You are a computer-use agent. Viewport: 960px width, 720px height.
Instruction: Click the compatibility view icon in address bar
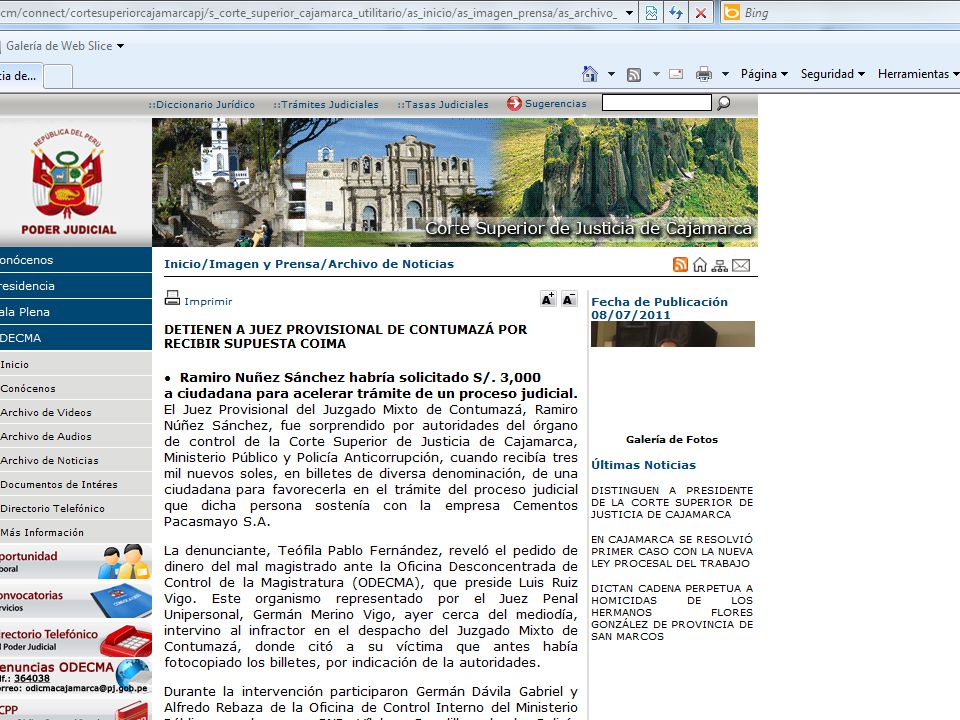651,13
